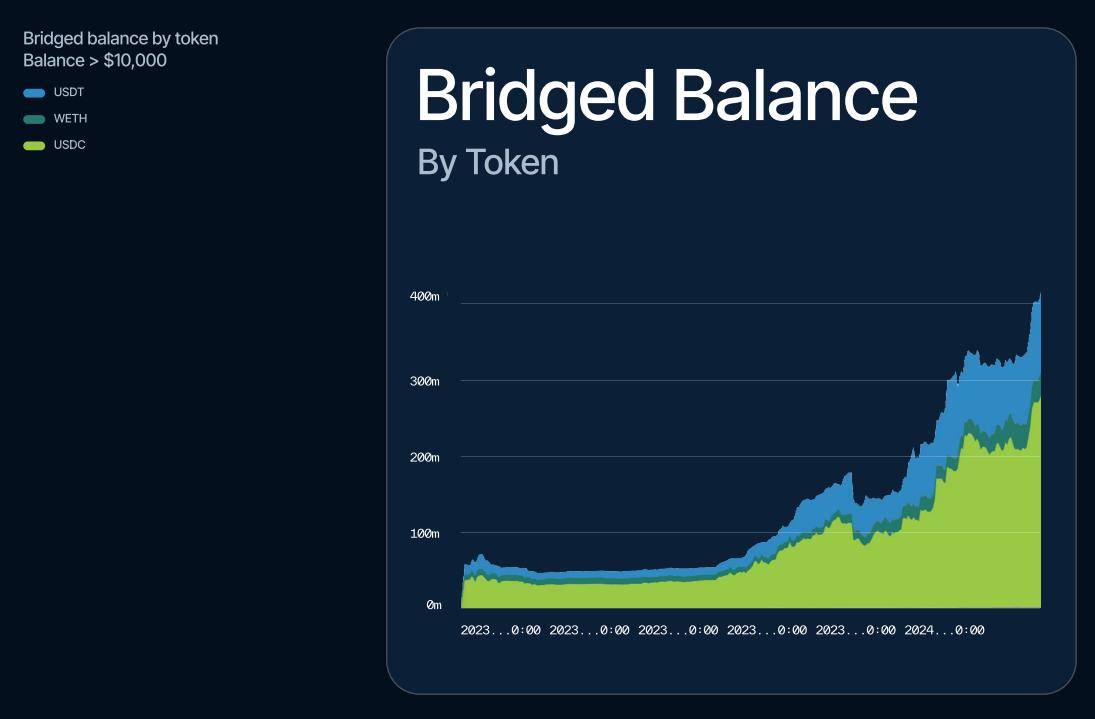Toggle the WETH series label
Image resolution: width=1095 pixels, height=719 pixels.
click(x=71, y=119)
